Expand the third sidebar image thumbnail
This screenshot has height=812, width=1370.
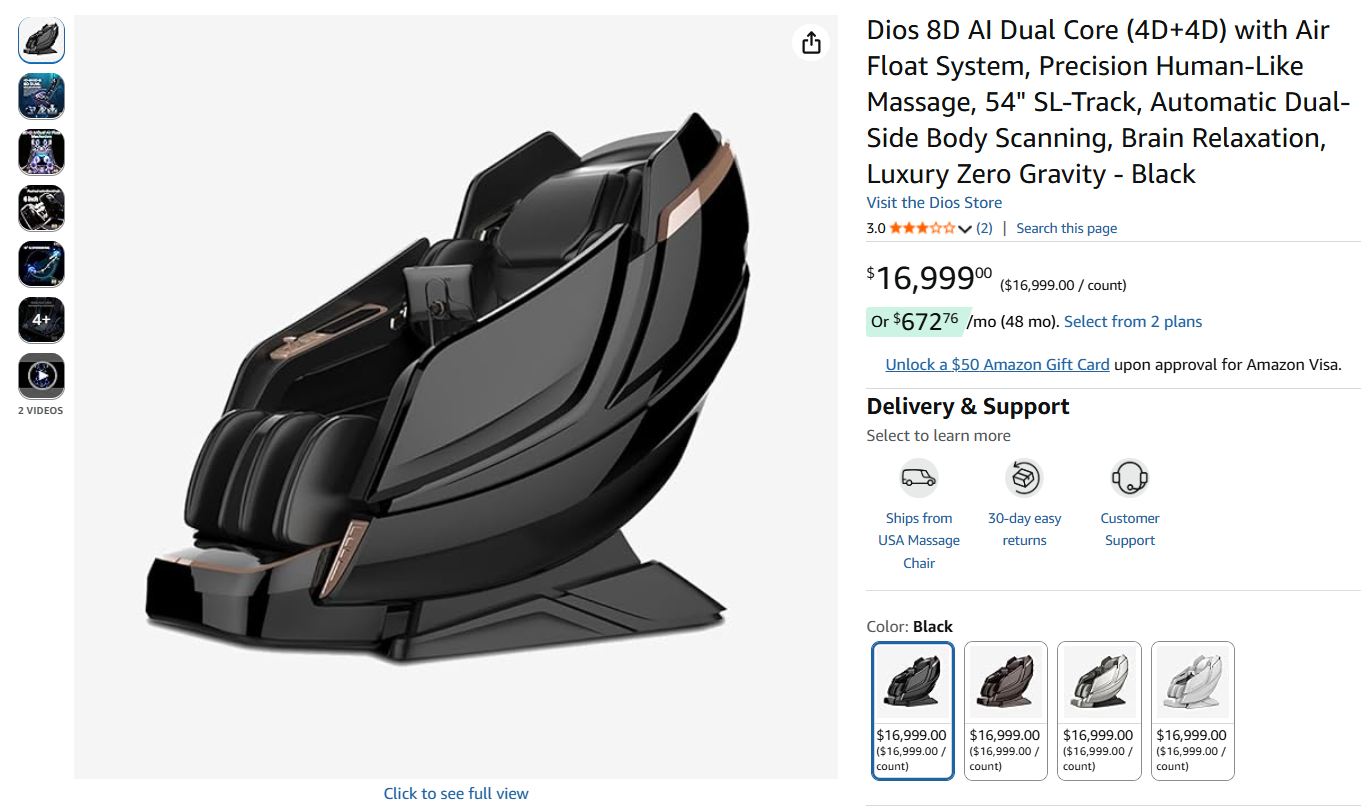pos(41,152)
